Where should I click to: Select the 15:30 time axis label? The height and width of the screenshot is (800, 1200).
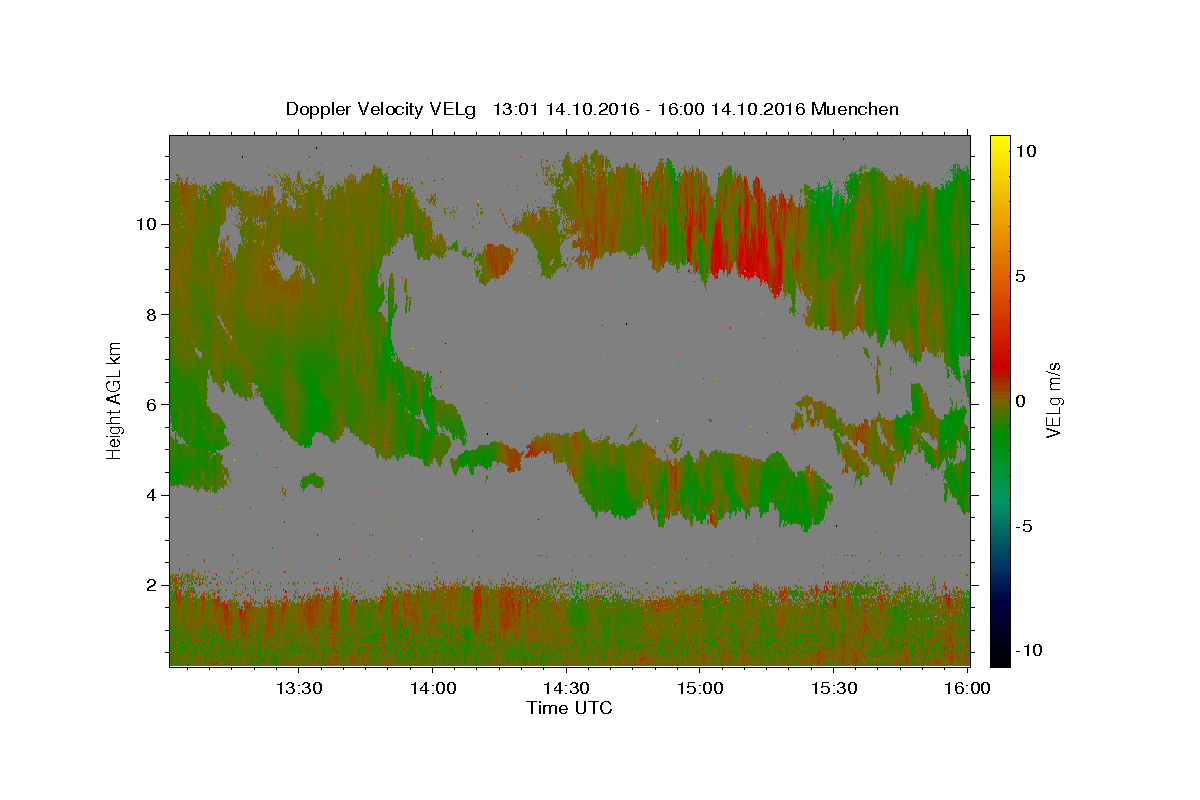tap(834, 688)
